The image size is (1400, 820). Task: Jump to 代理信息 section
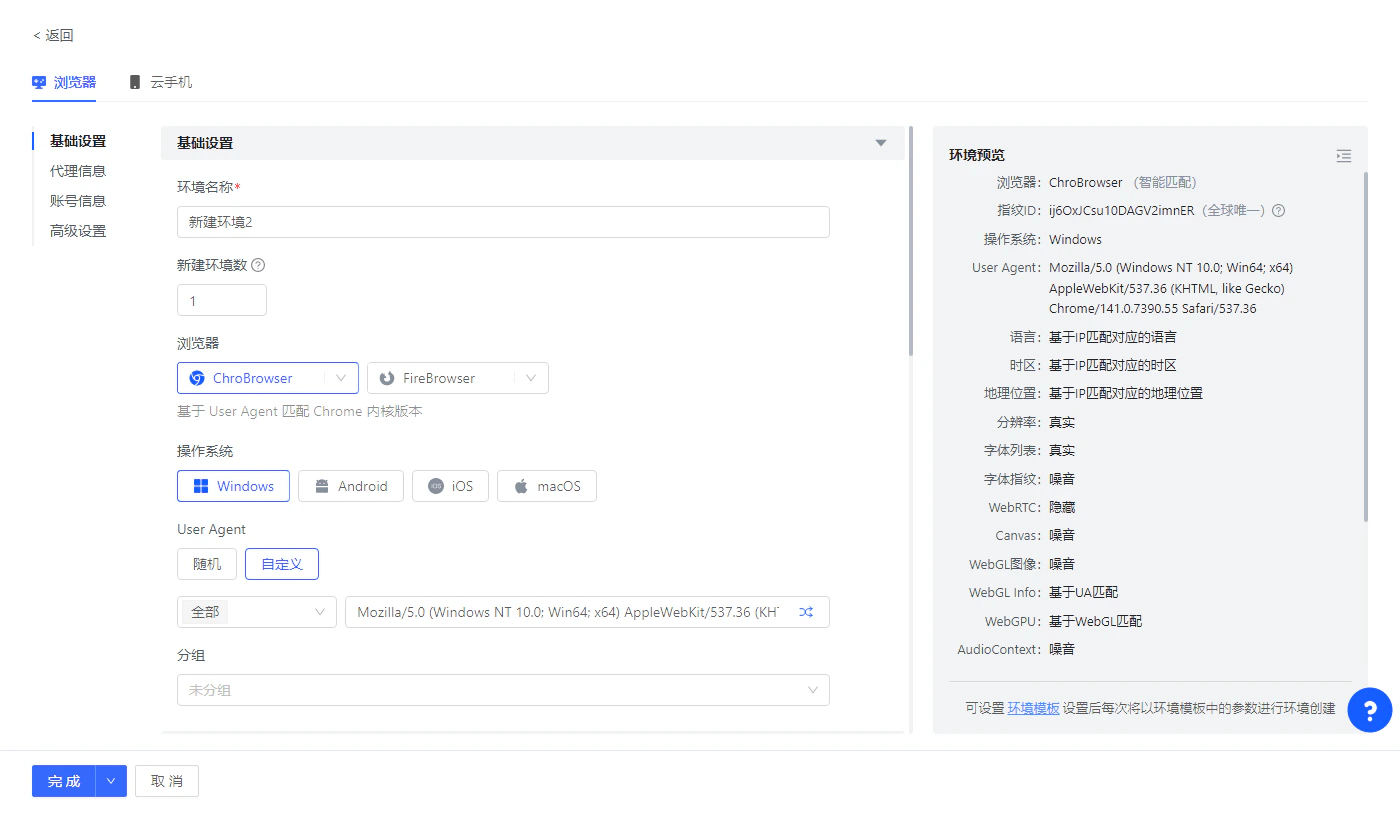click(78, 171)
